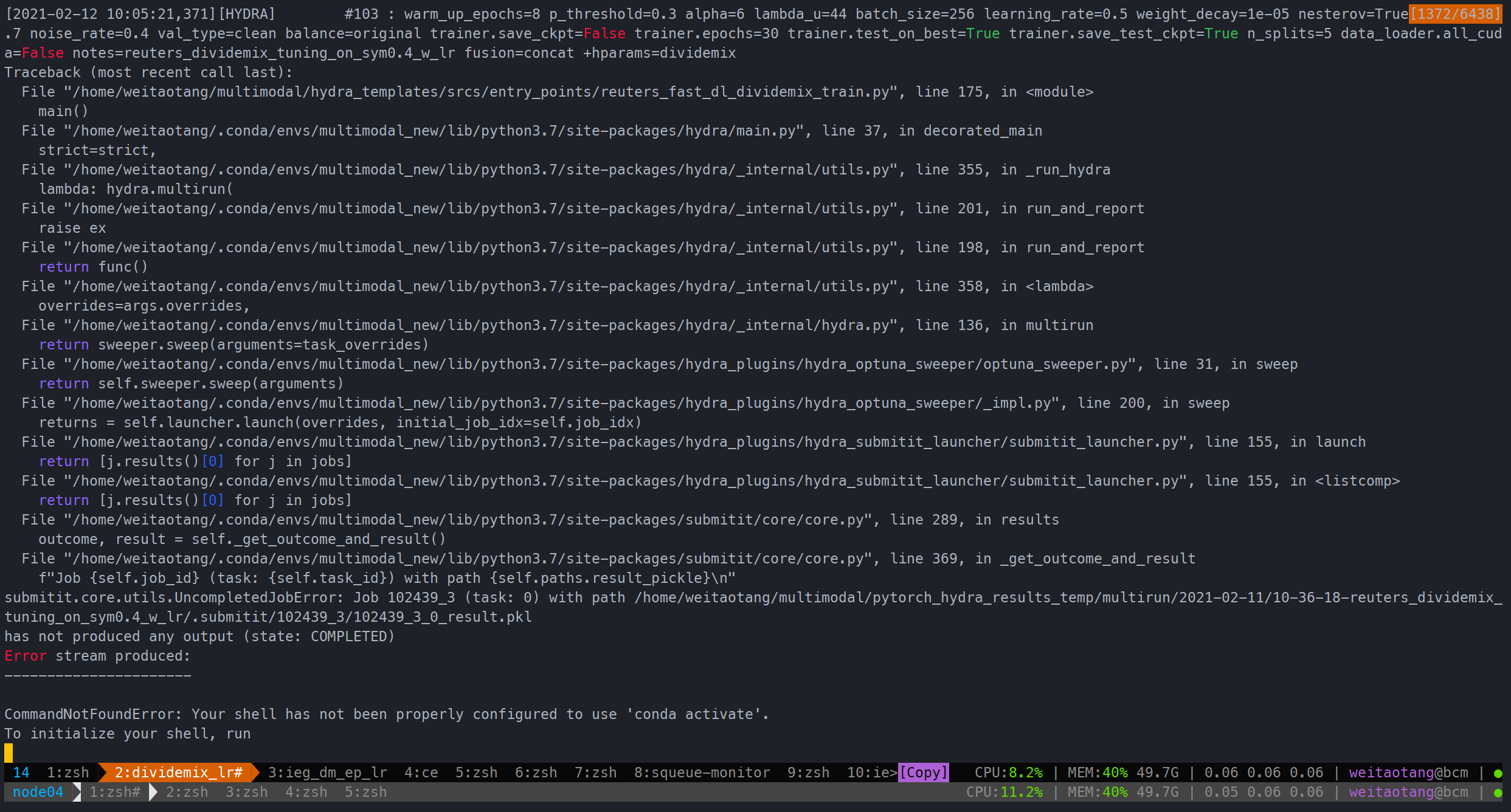The width and height of the screenshot is (1511, 812).
Task: Click load averages 0.05 0.06 0.06
Action: [x=1264, y=792]
